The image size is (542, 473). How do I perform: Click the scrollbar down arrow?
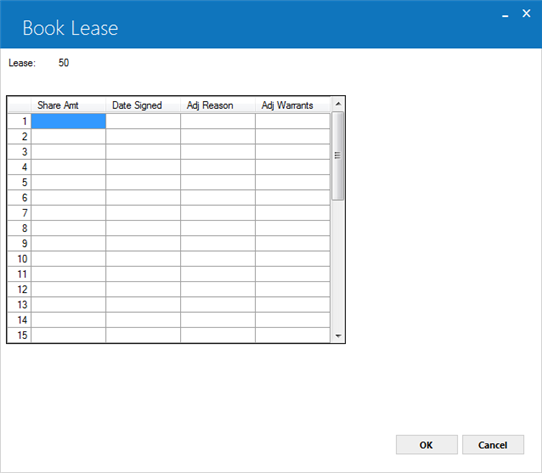pyautogui.click(x=338, y=336)
